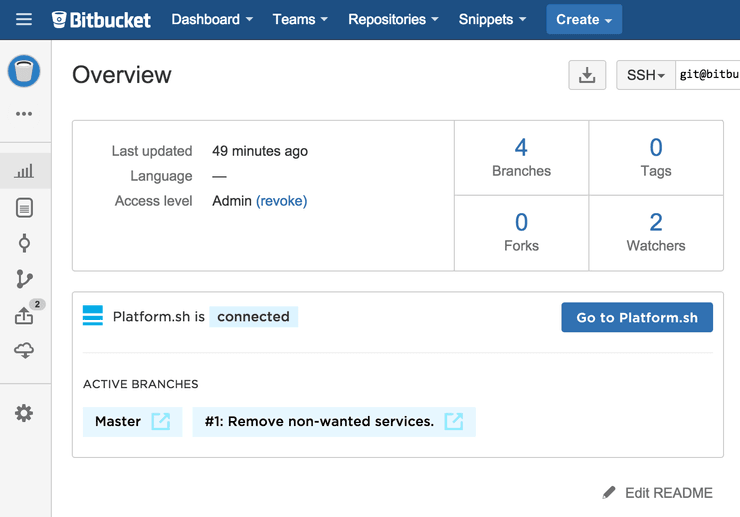
Task: Click the '49 minutes ago' text
Action: pos(260,151)
